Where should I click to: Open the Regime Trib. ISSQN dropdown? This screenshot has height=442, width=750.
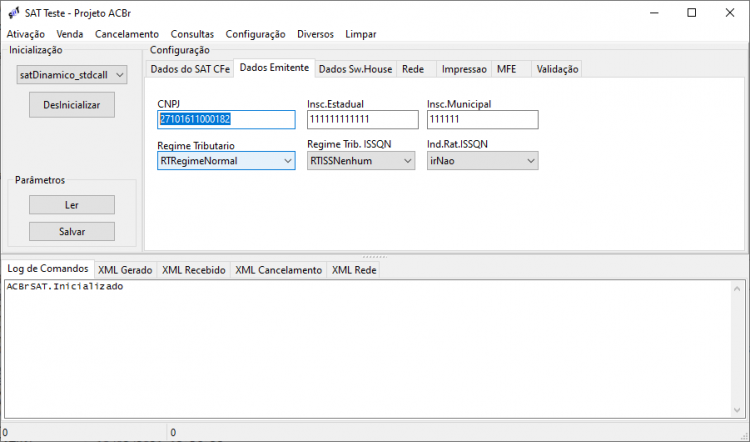point(361,161)
